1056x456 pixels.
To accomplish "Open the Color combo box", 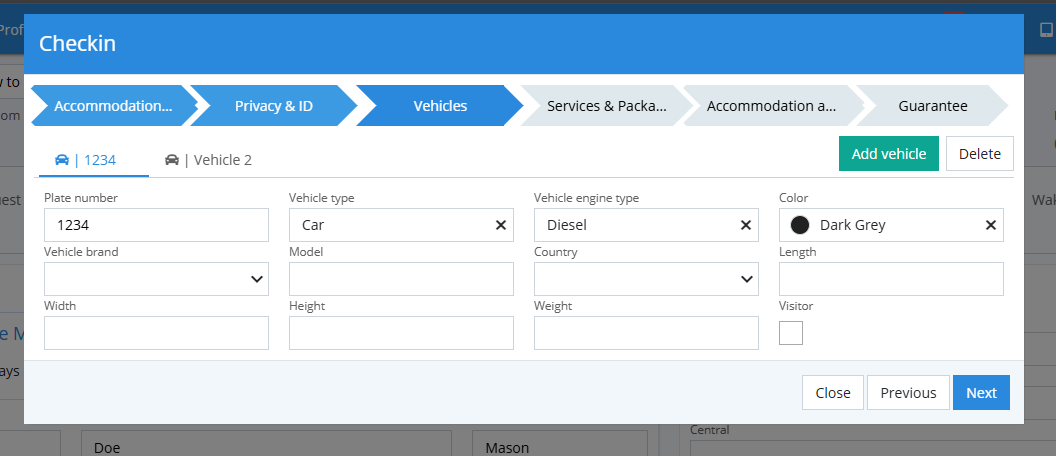I will pyautogui.click(x=891, y=225).
